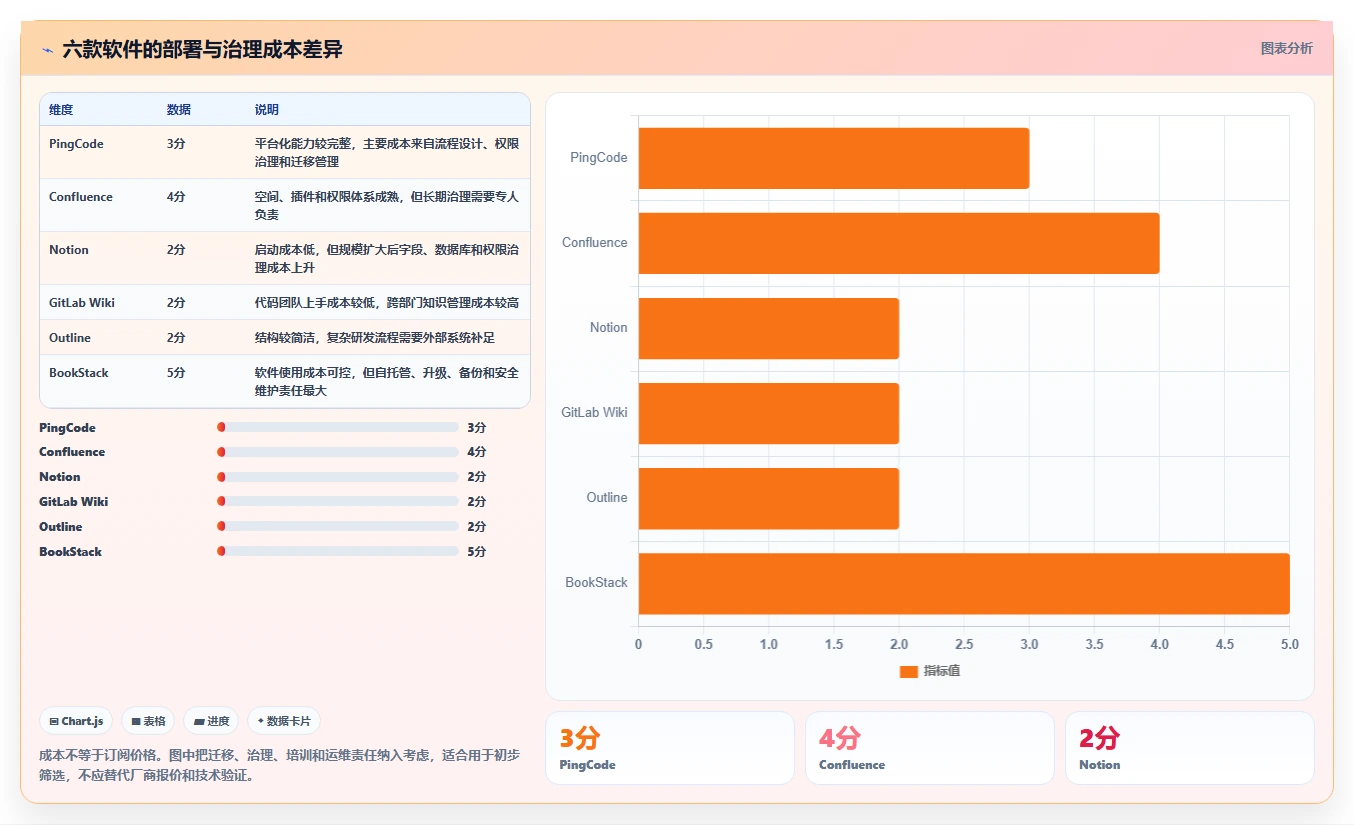
Task: Click the Confluence cell in the table
Action: (81, 197)
